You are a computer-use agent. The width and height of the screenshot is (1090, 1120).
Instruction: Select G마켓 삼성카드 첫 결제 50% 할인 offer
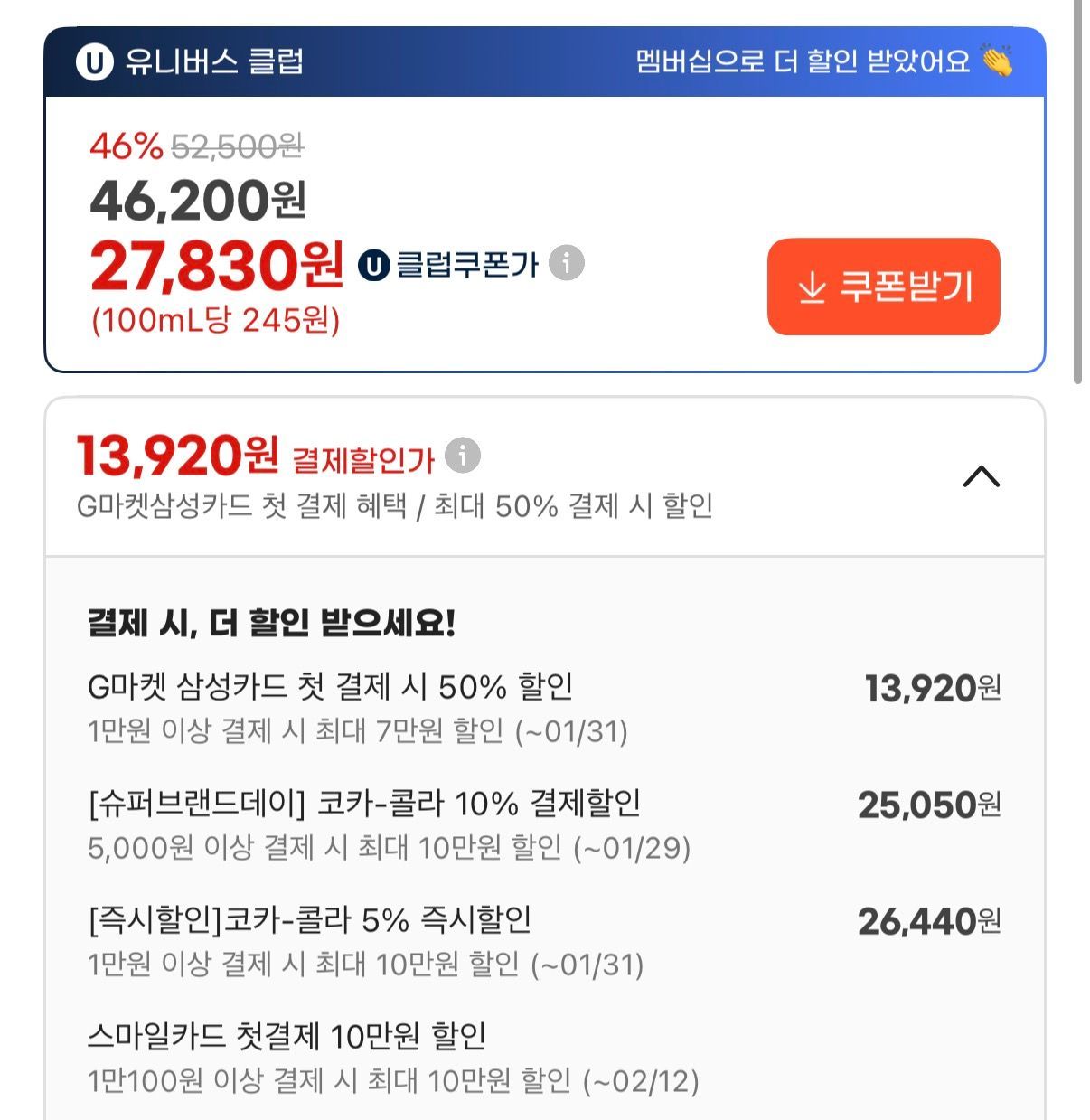coord(330,688)
